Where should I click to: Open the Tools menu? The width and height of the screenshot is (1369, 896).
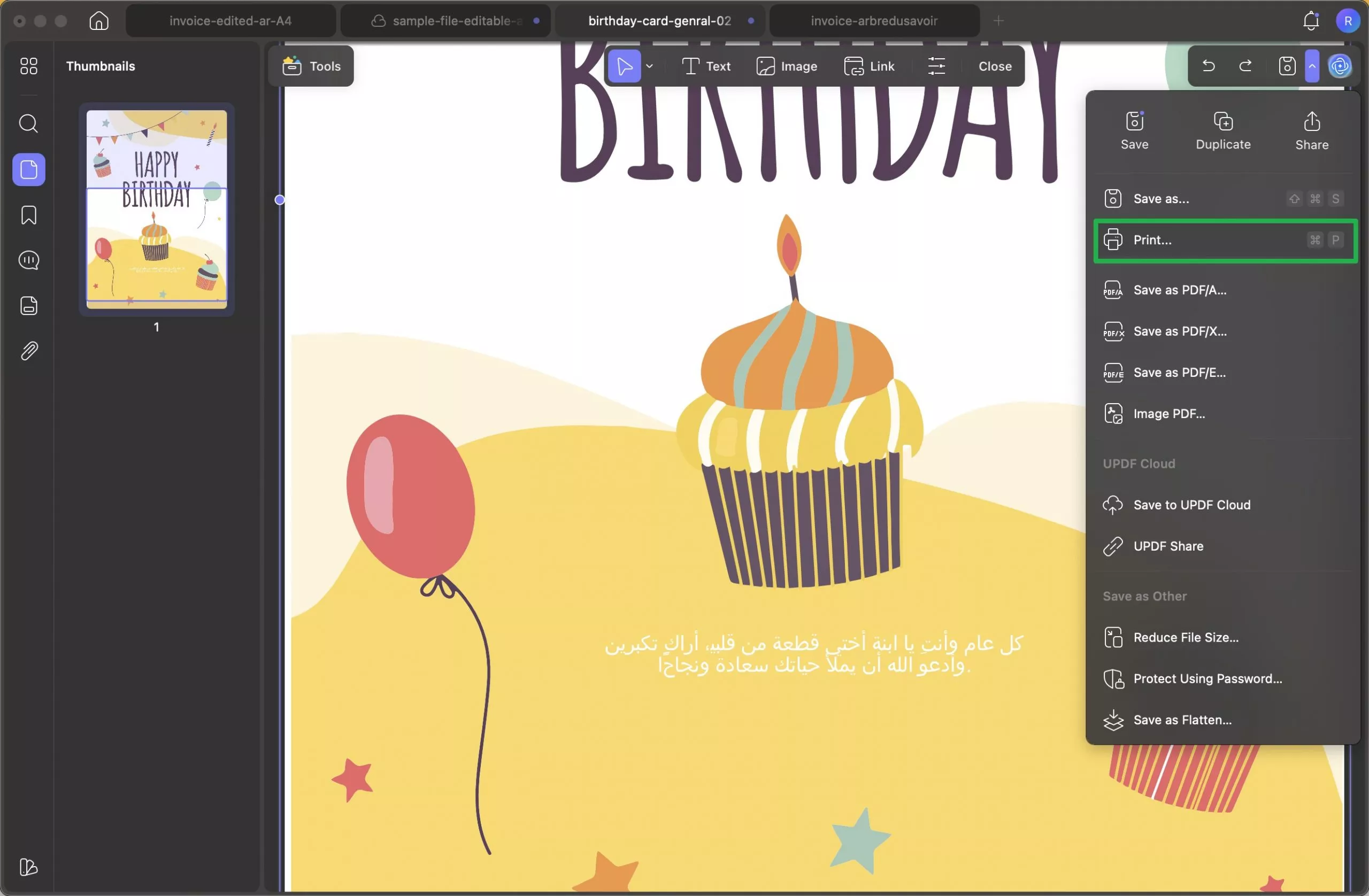pos(311,66)
